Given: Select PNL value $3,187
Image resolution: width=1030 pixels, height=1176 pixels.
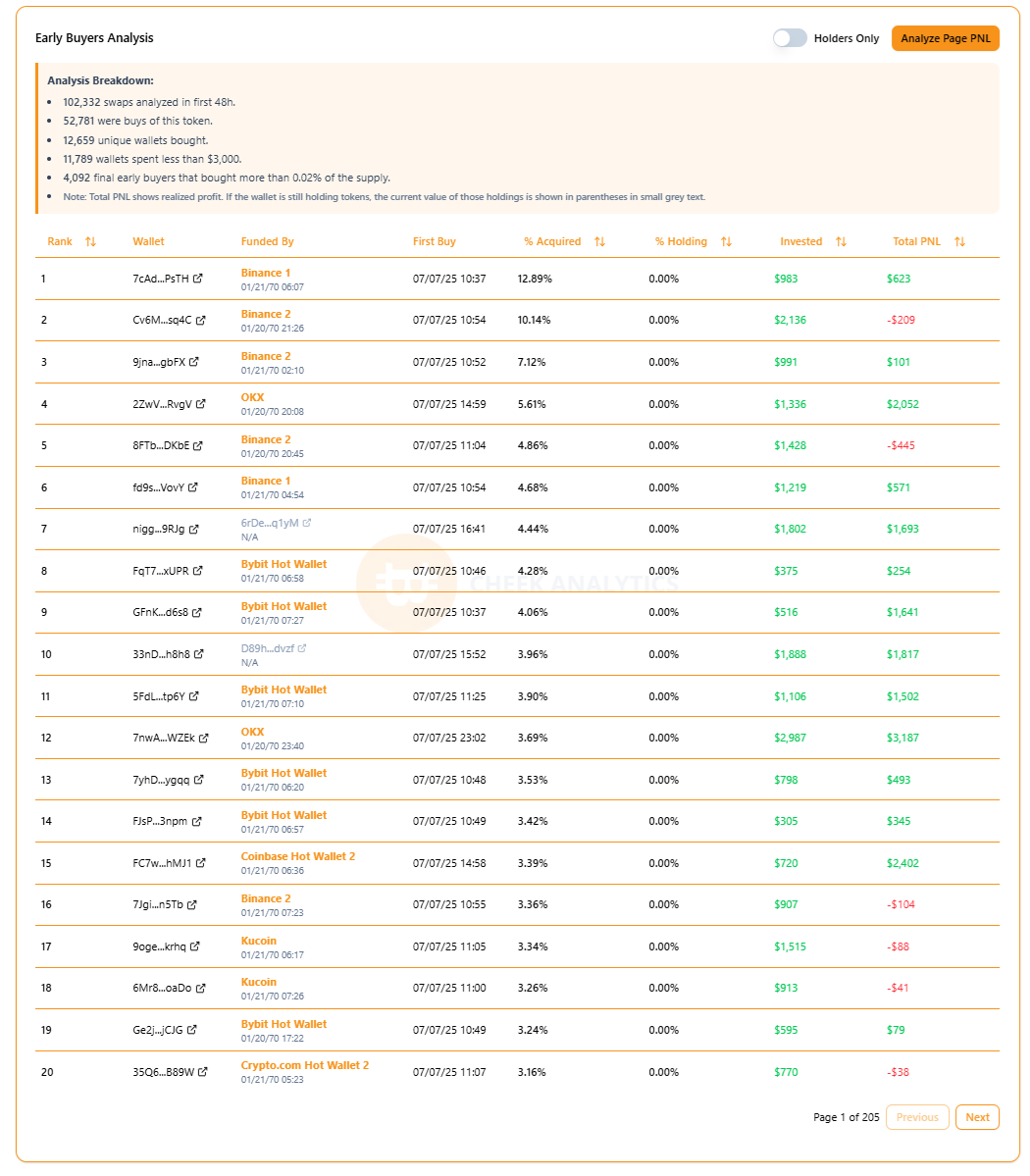Looking at the screenshot, I should 902,738.
